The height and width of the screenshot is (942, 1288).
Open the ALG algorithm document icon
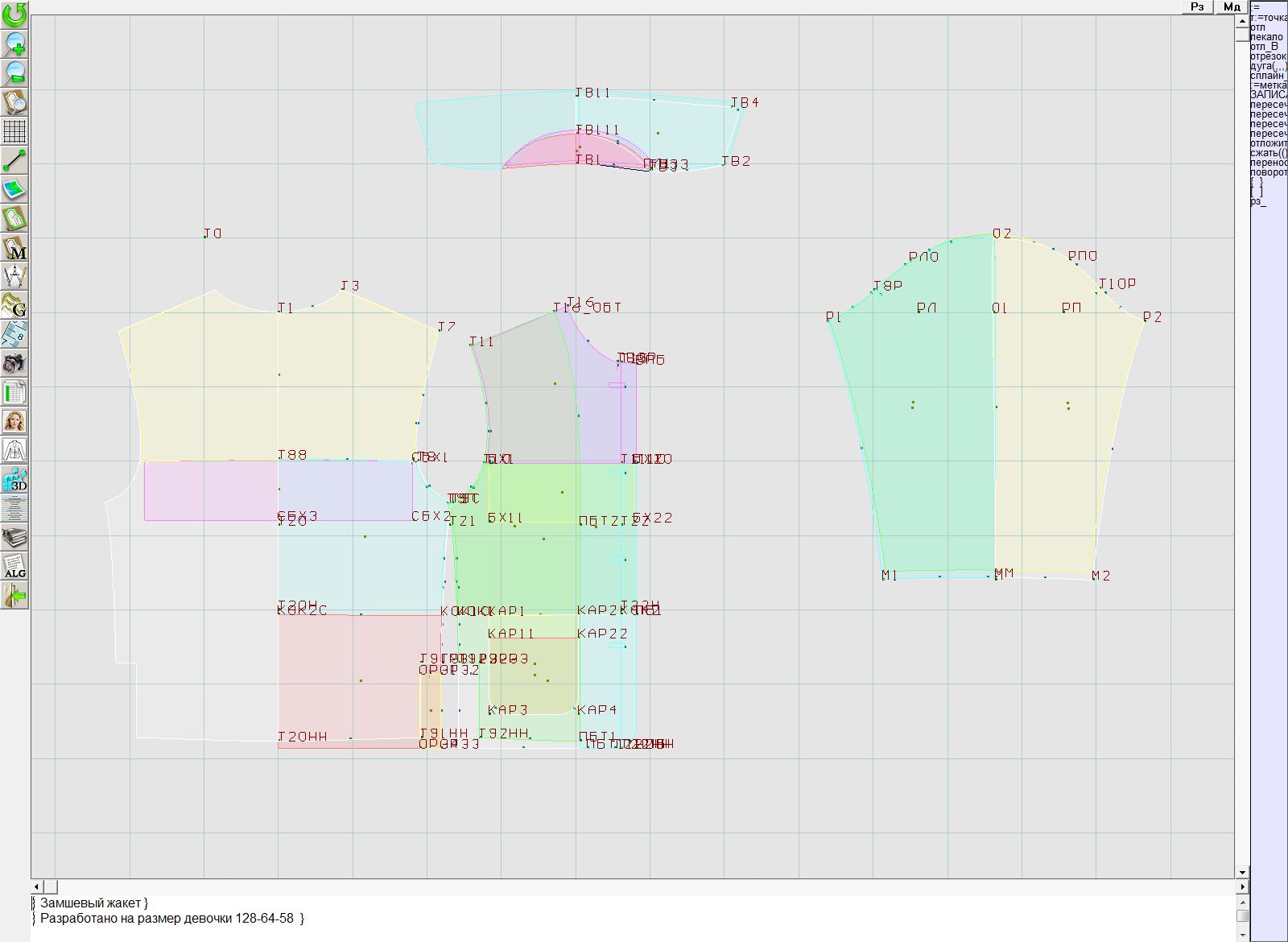pos(14,566)
